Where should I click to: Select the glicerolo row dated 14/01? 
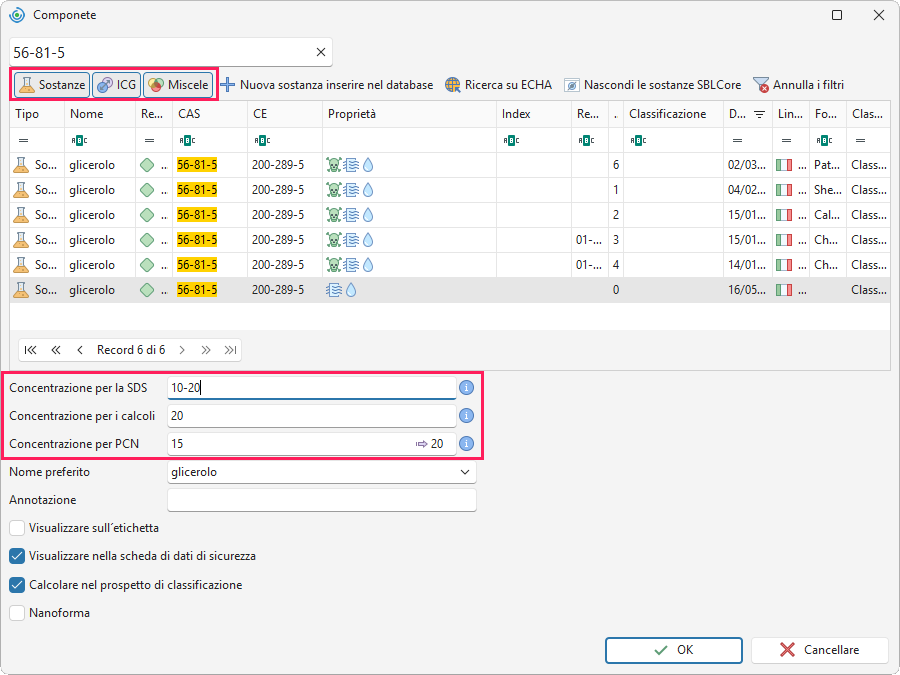pyautogui.click(x=450, y=265)
